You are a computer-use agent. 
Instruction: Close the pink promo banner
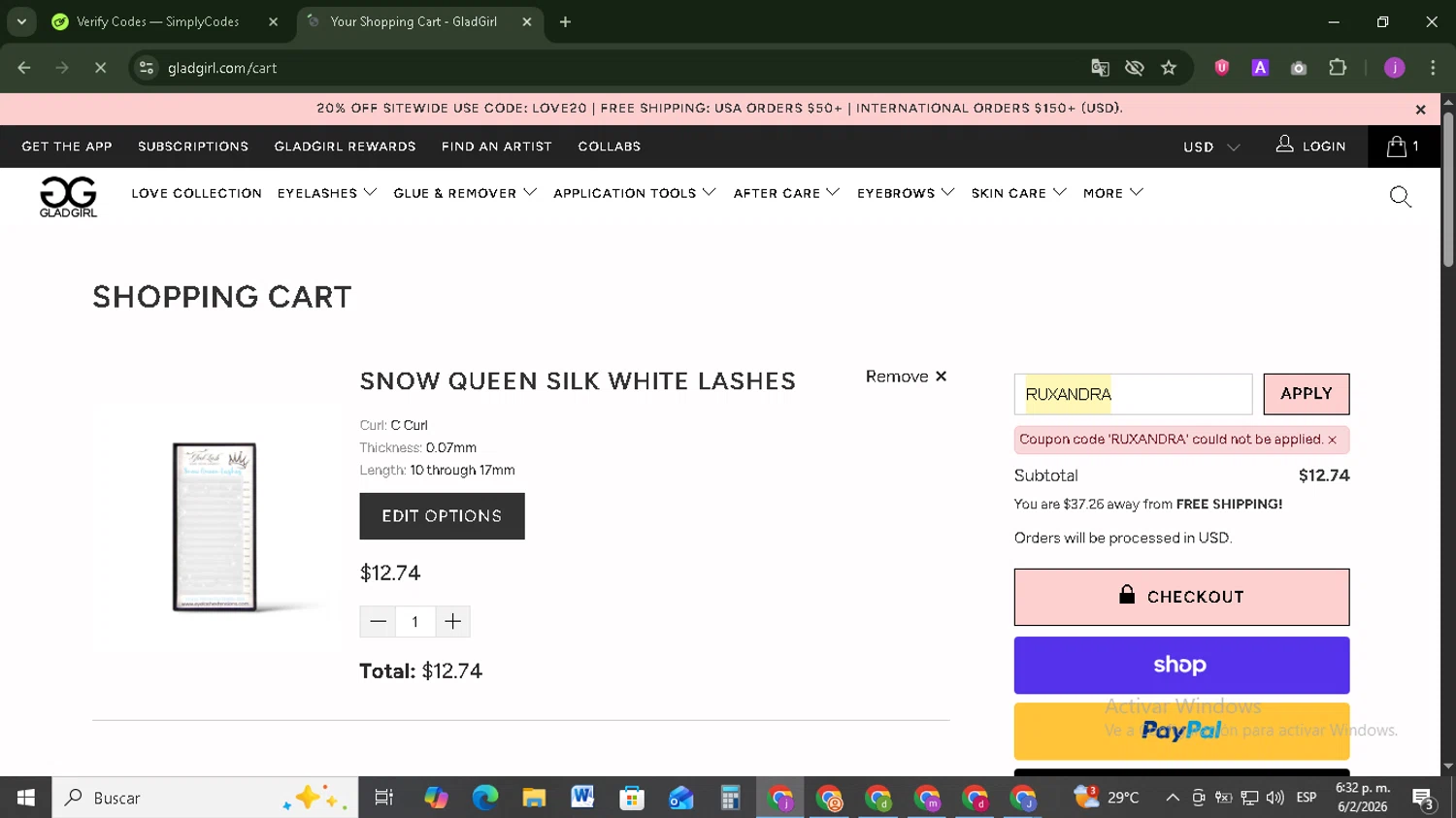pyautogui.click(x=1420, y=110)
